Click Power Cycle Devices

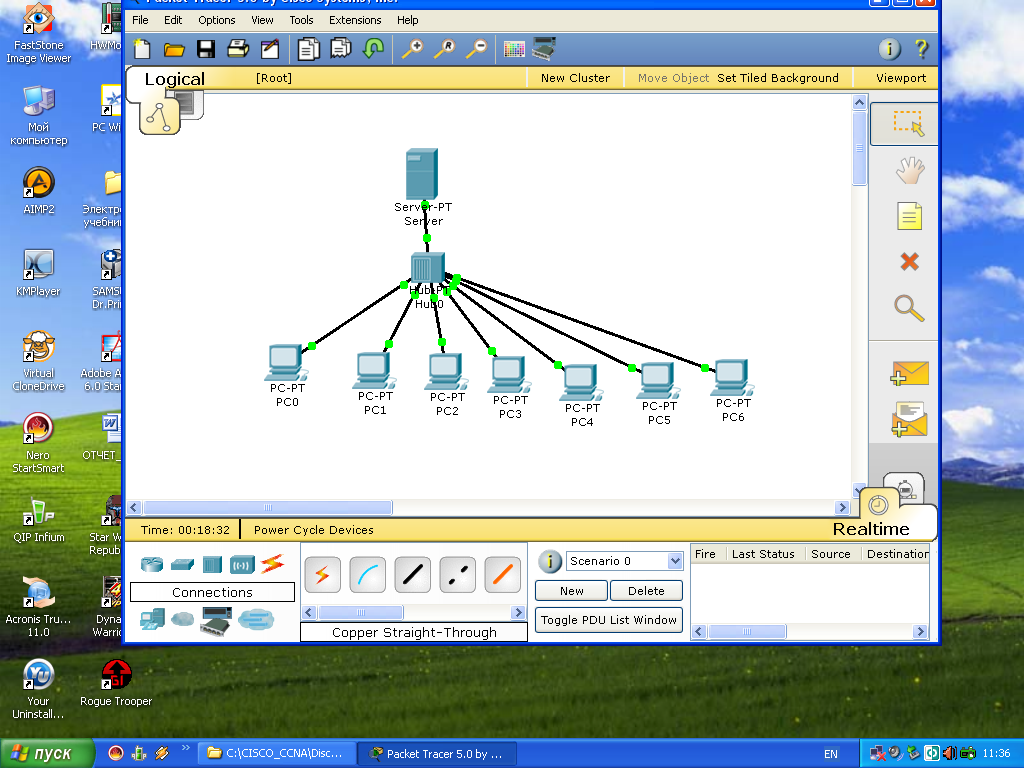point(314,530)
